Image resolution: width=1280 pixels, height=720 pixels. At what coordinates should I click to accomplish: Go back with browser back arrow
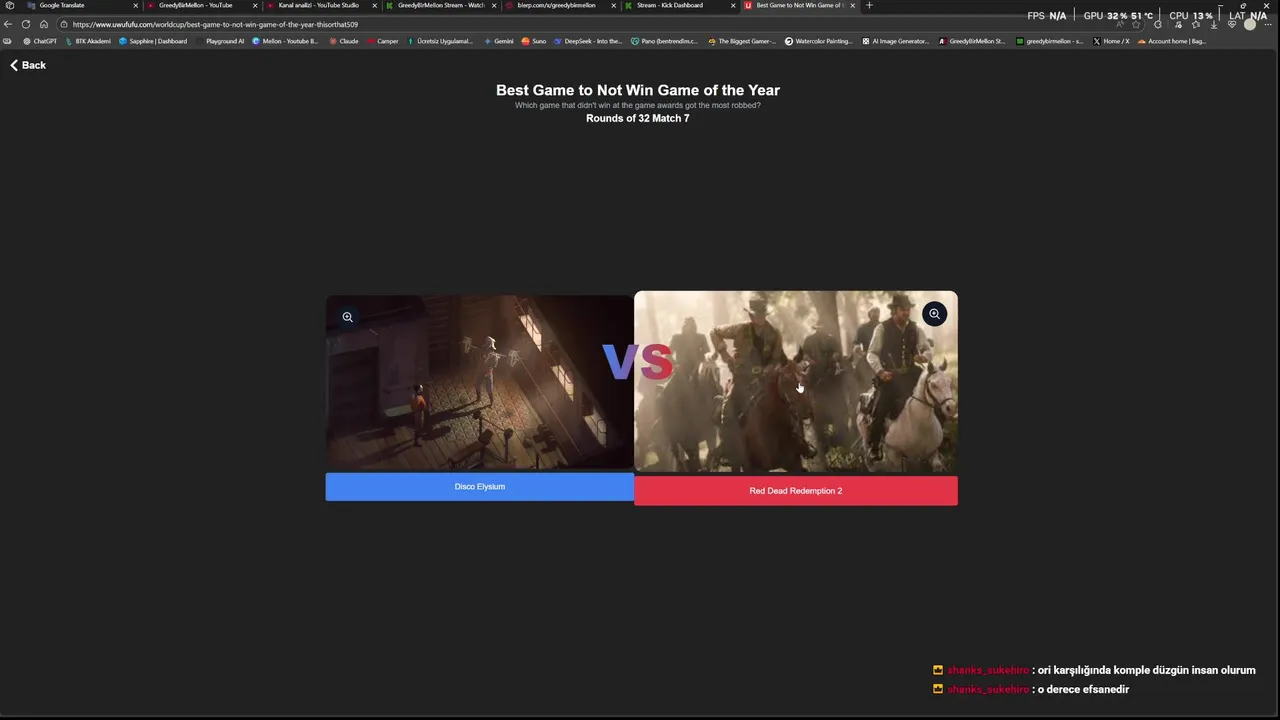click(8, 24)
